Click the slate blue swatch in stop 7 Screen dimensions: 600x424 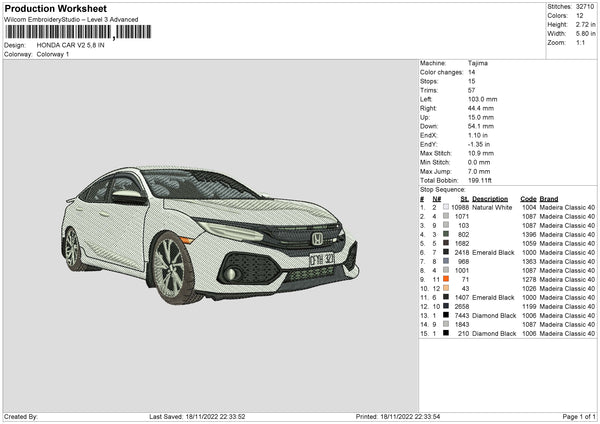pyautogui.click(x=444, y=261)
